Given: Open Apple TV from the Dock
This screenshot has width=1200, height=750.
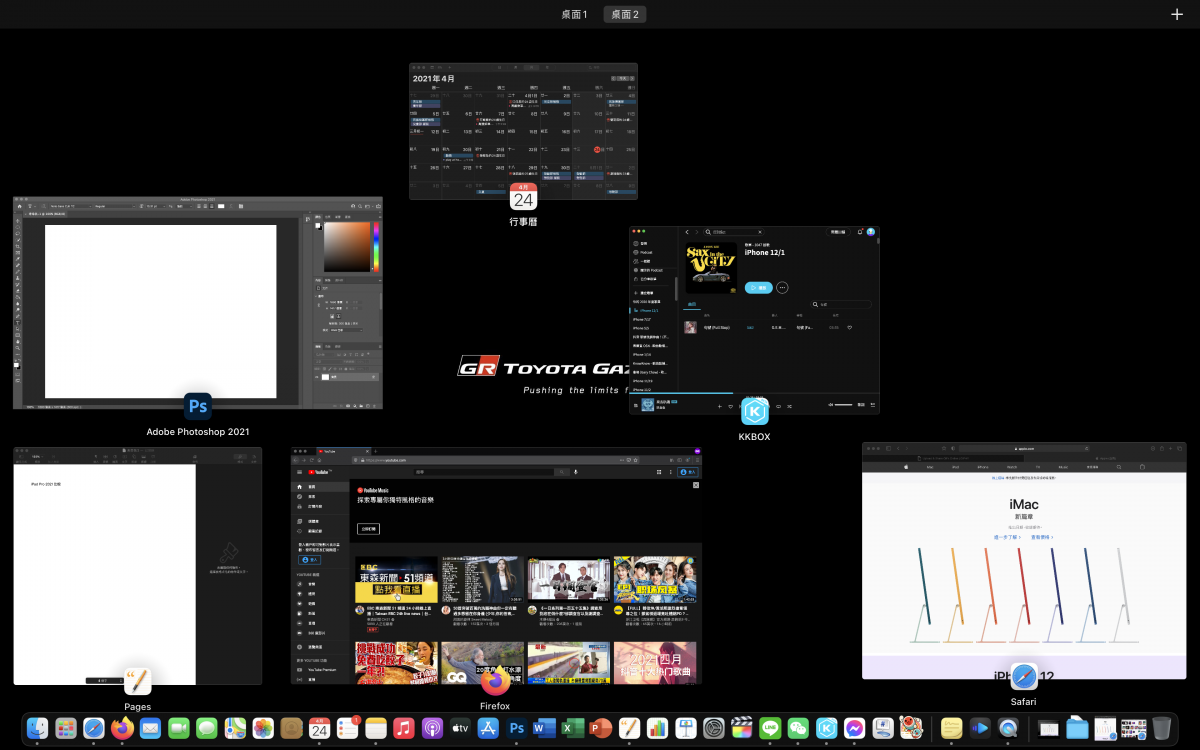Looking at the screenshot, I should (460, 729).
